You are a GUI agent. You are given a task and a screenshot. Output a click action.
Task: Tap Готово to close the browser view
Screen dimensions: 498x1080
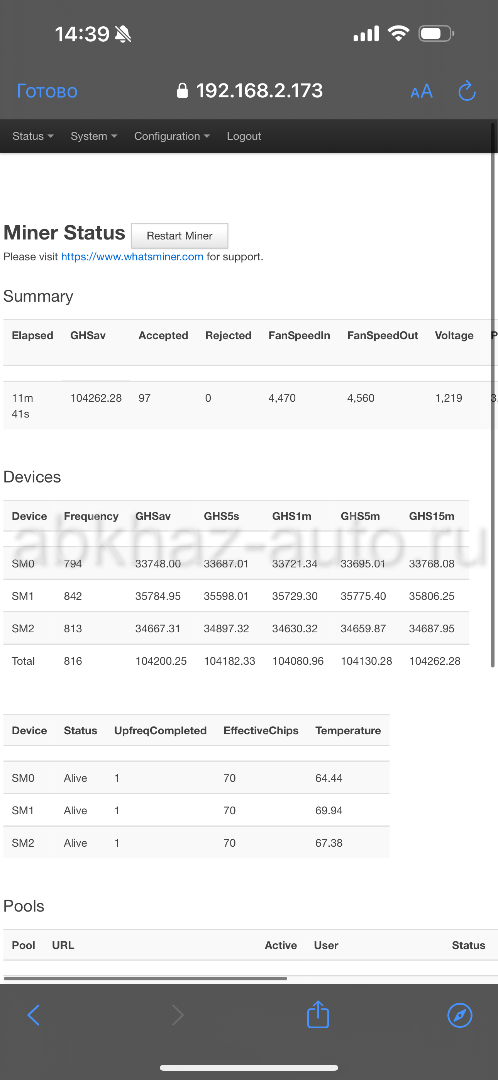click(x=47, y=92)
